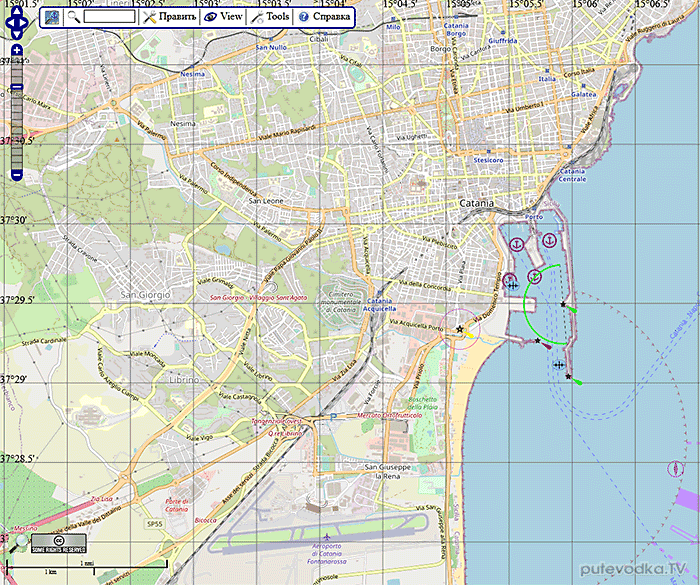Click the blue marker by the harbour mole
Image resolution: width=700 pixels, height=585 pixels.
[x=513, y=285]
